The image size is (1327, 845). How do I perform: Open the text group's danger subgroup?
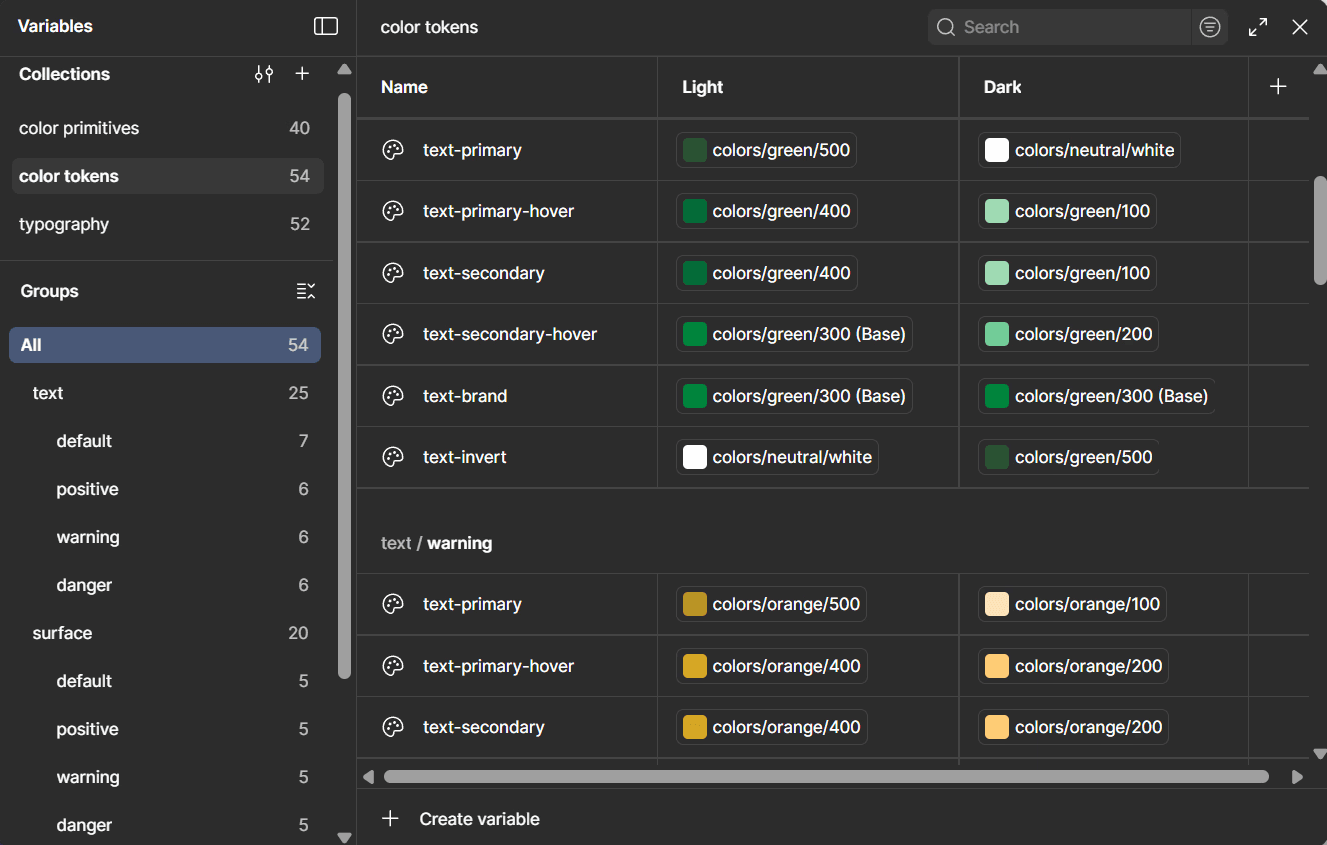click(x=84, y=585)
